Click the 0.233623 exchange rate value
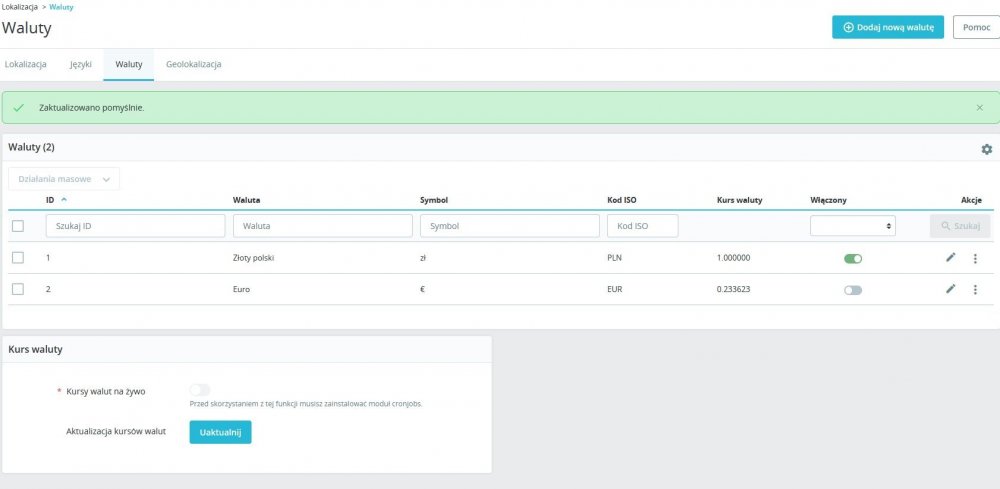The width and height of the screenshot is (1000, 489). pos(733,289)
